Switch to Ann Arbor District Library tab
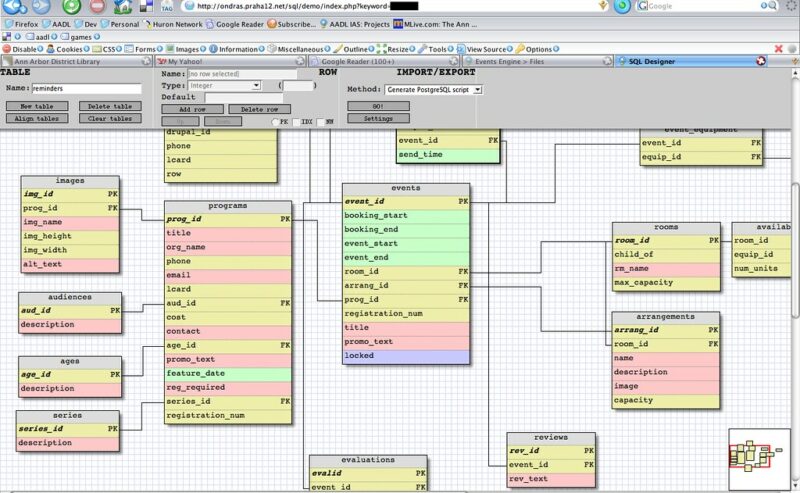Image resolution: width=800 pixels, height=493 pixels. (x=77, y=61)
